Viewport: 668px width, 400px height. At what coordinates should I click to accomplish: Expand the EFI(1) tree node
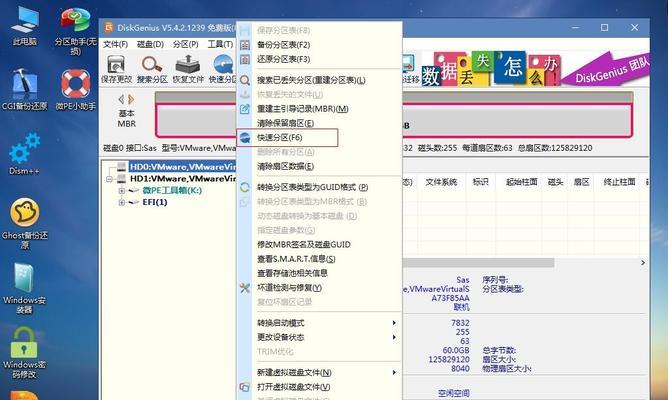tap(121, 203)
